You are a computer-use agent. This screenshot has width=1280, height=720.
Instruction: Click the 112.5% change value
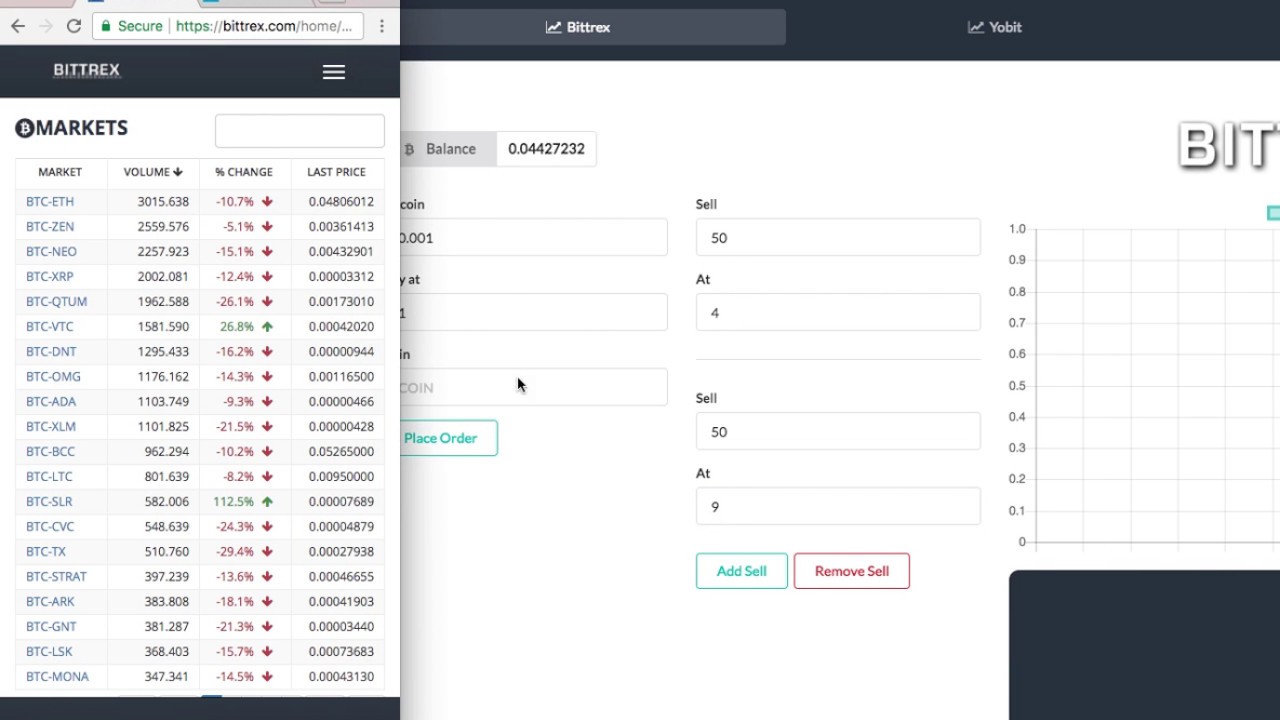(233, 502)
